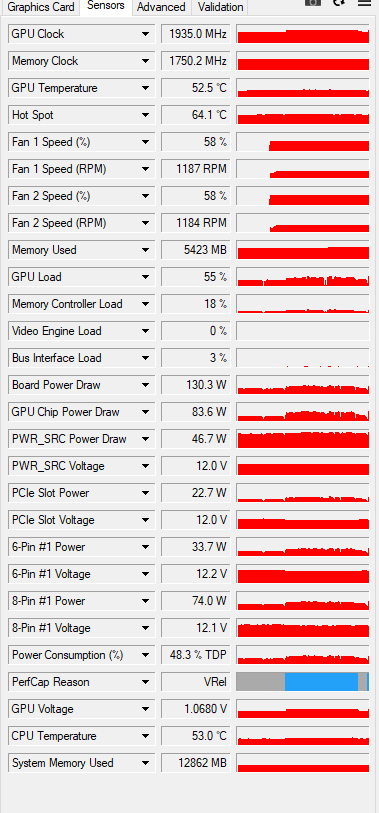Select the 74.0 W 8-pin power value
This screenshot has height=813, width=379.
pos(195,601)
